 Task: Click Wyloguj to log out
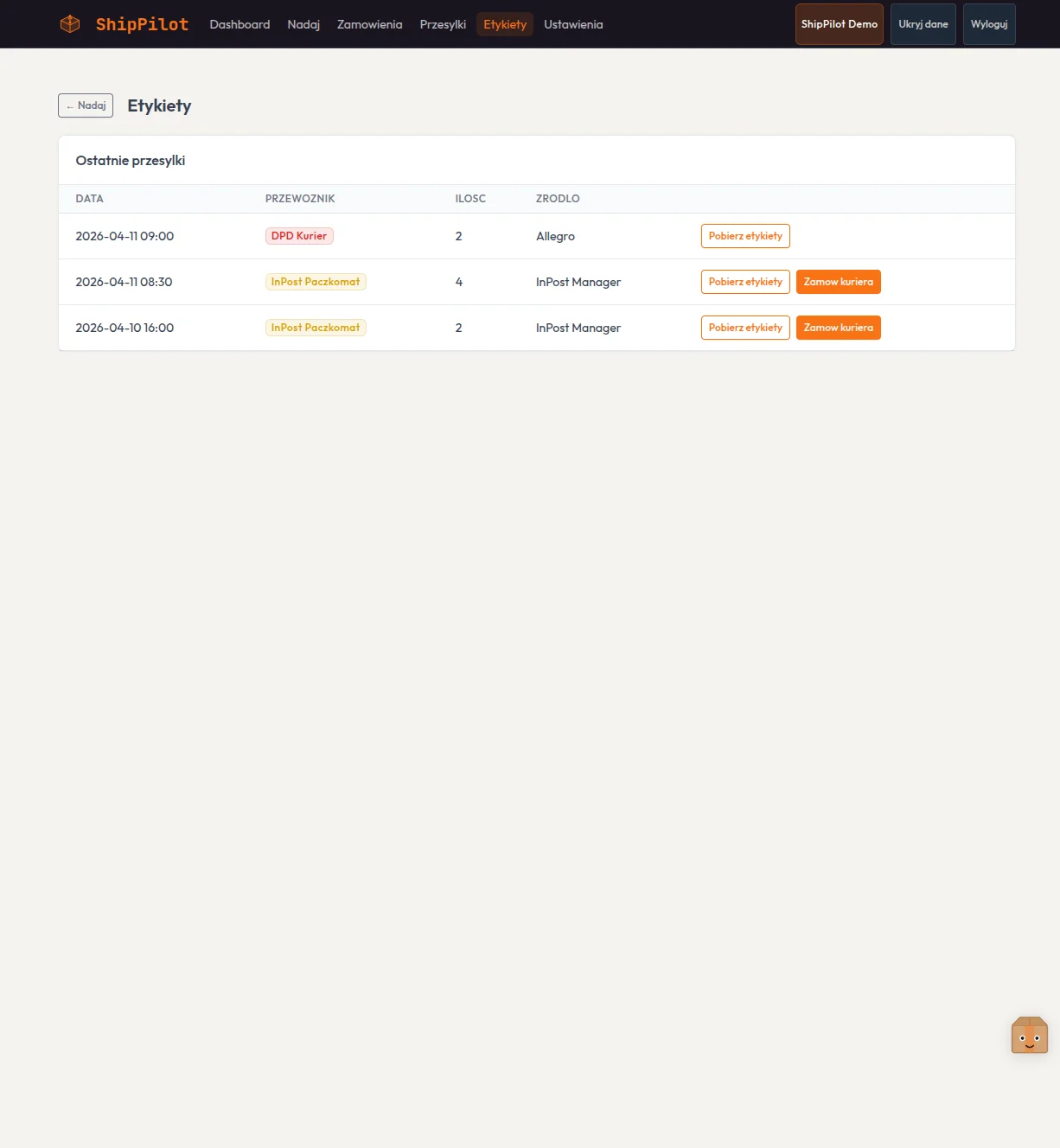click(x=989, y=24)
